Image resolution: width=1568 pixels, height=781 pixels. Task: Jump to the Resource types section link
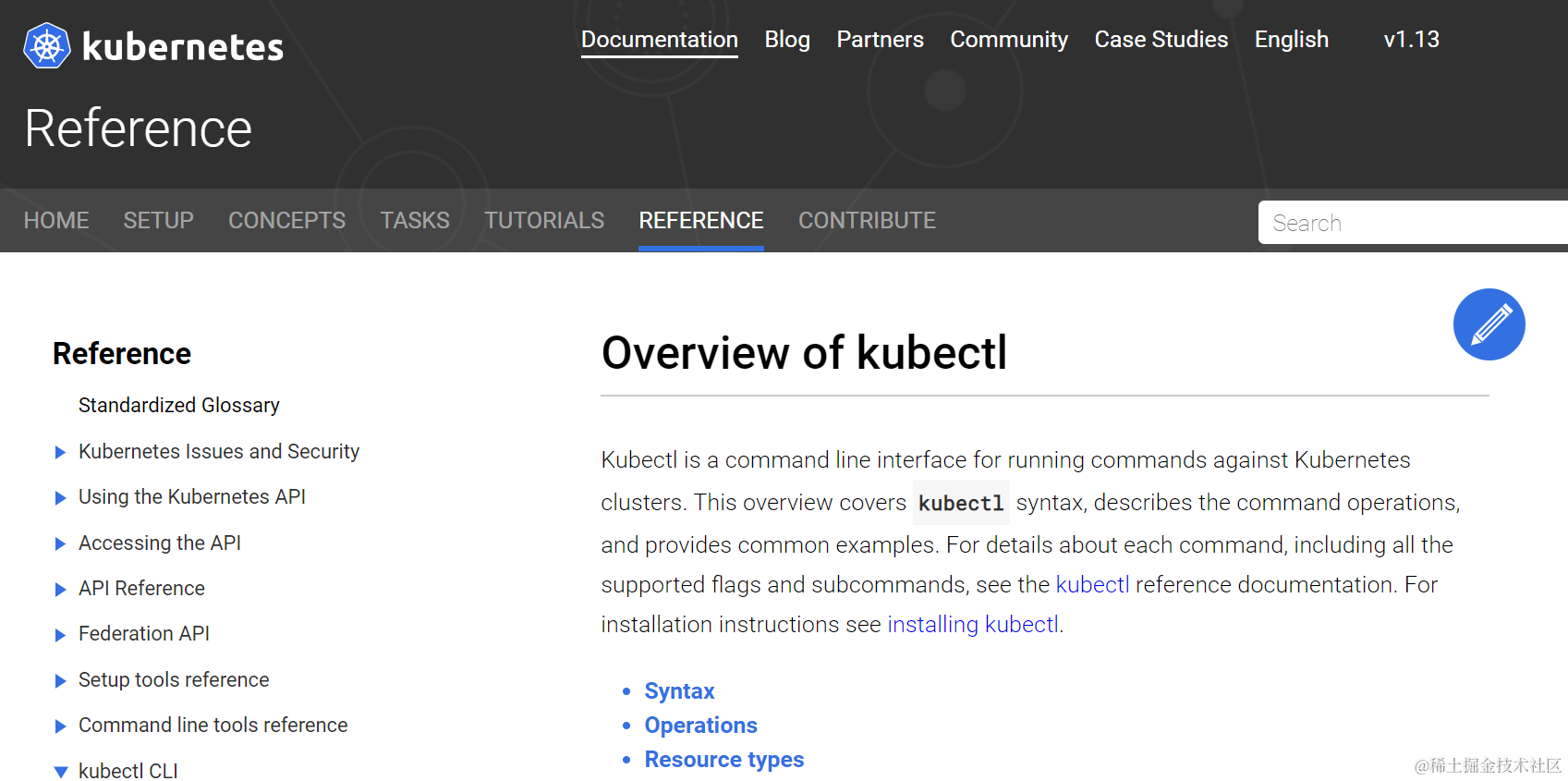723,760
